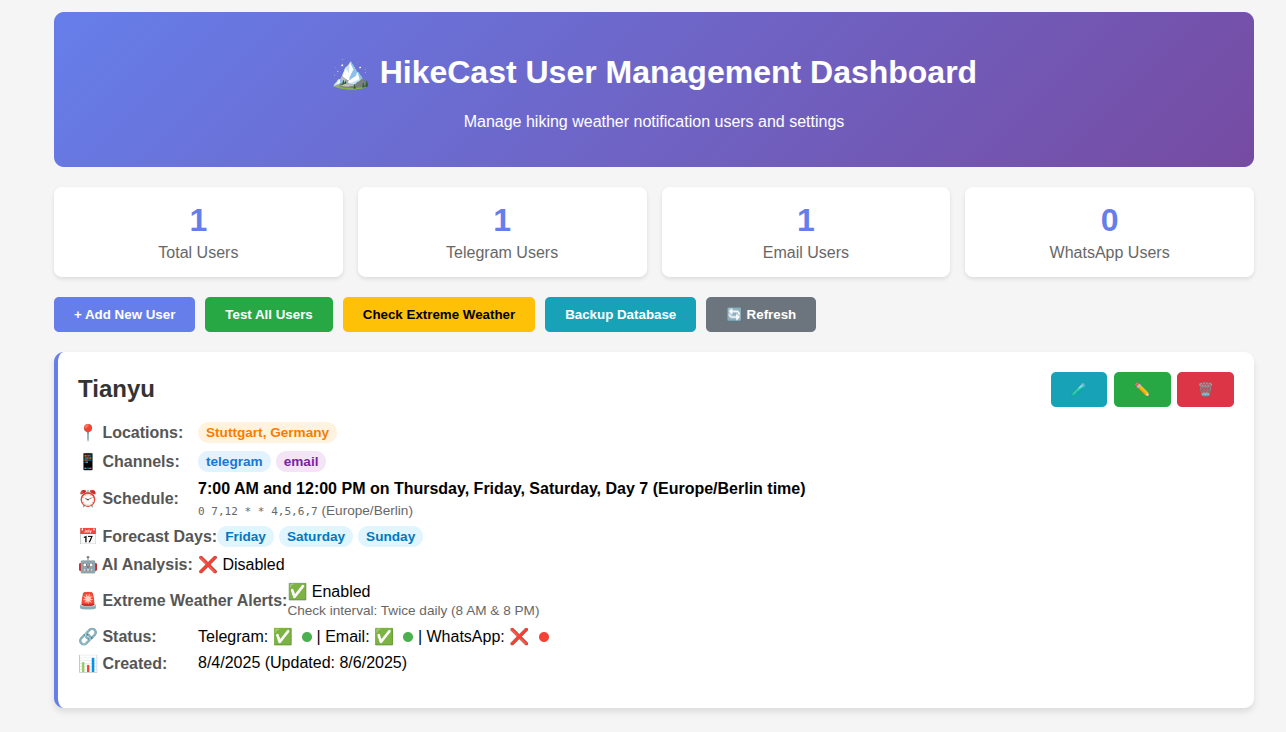Edit user Tianyu with pencil icon
The height and width of the screenshot is (732, 1286).
tap(1142, 390)
